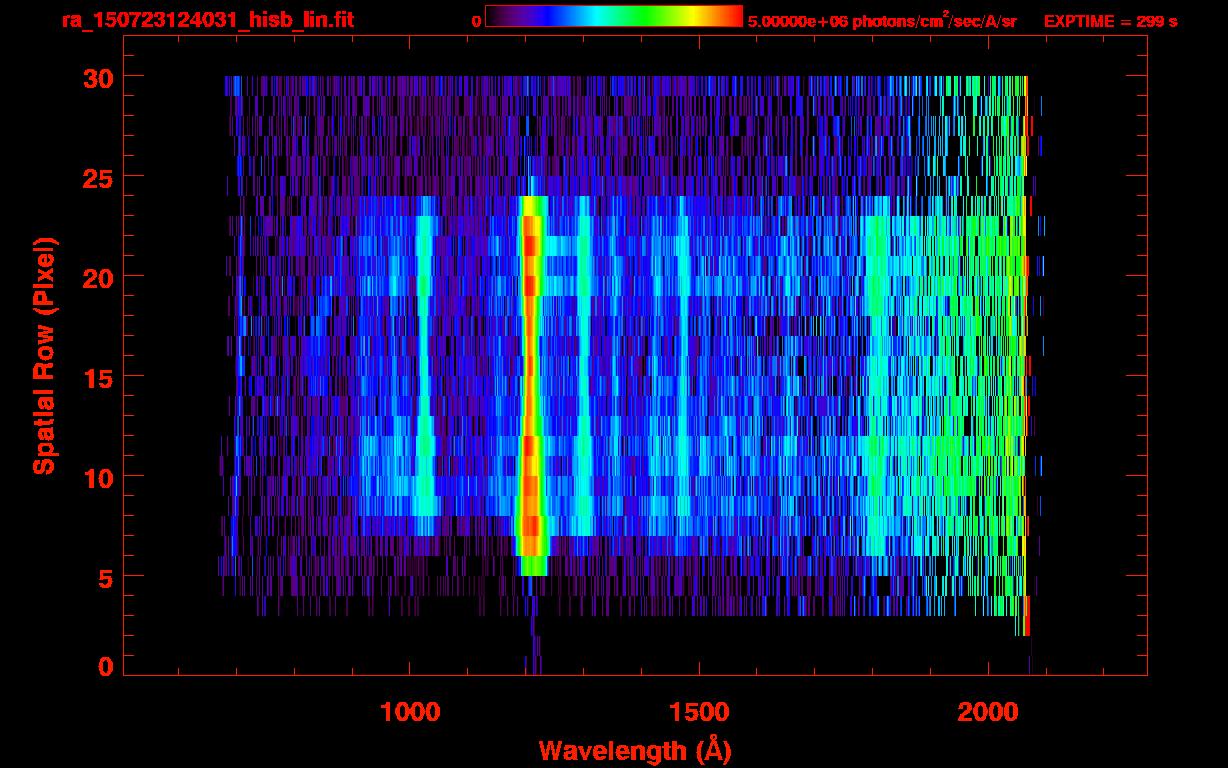Click the 2000 wavelength tick label
Screen dimensions: 1228x768
click(x=989, y=711)
